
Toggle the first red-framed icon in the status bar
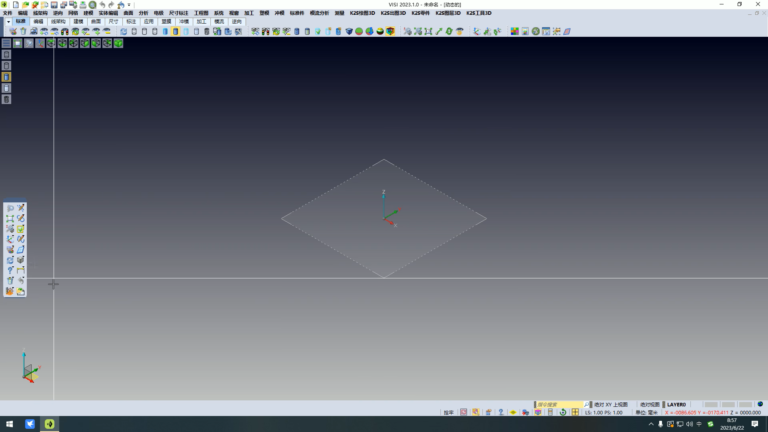(x=463, y=412)
